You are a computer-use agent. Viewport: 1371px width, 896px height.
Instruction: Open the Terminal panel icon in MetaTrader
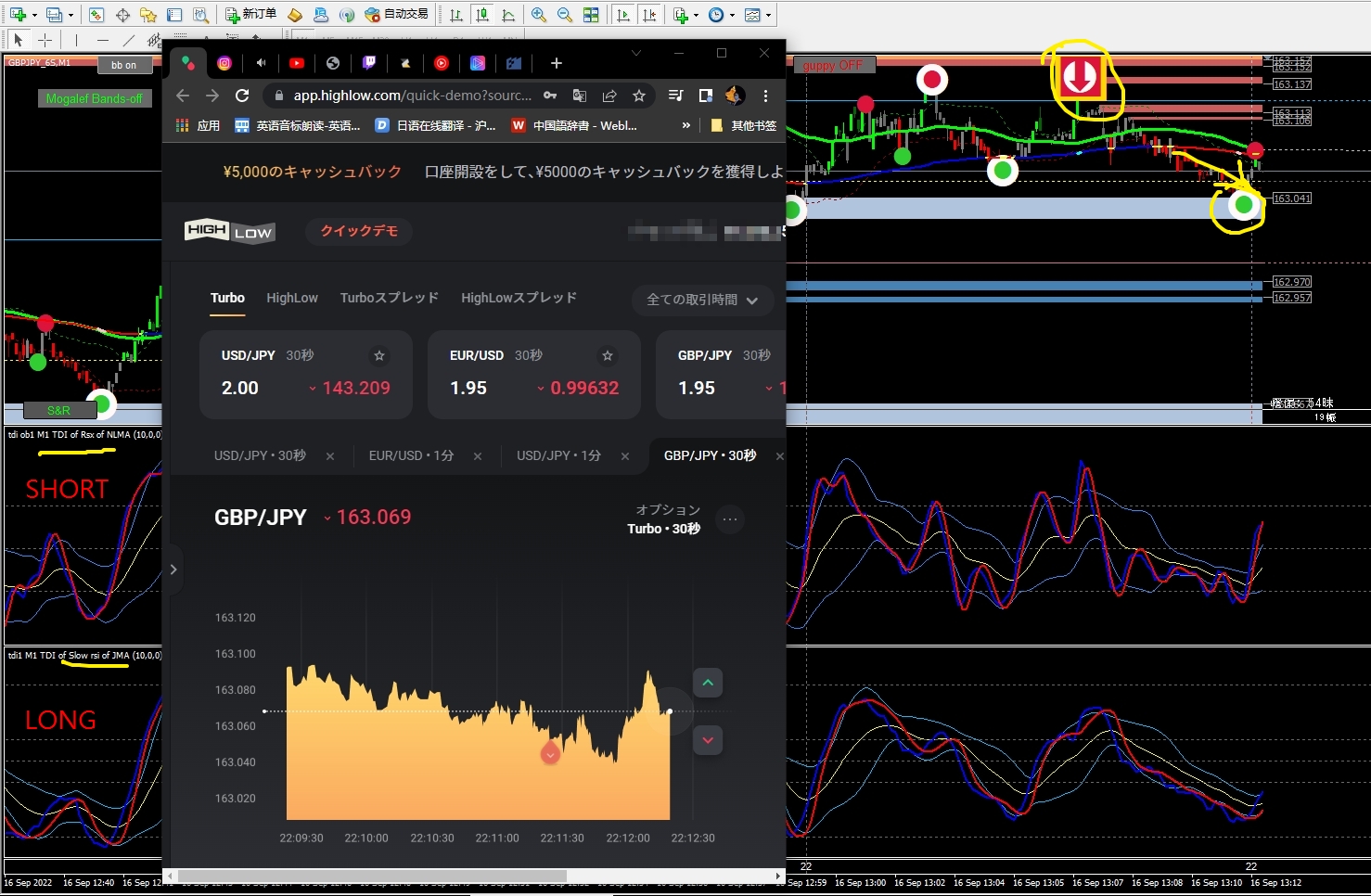(174, 15)
